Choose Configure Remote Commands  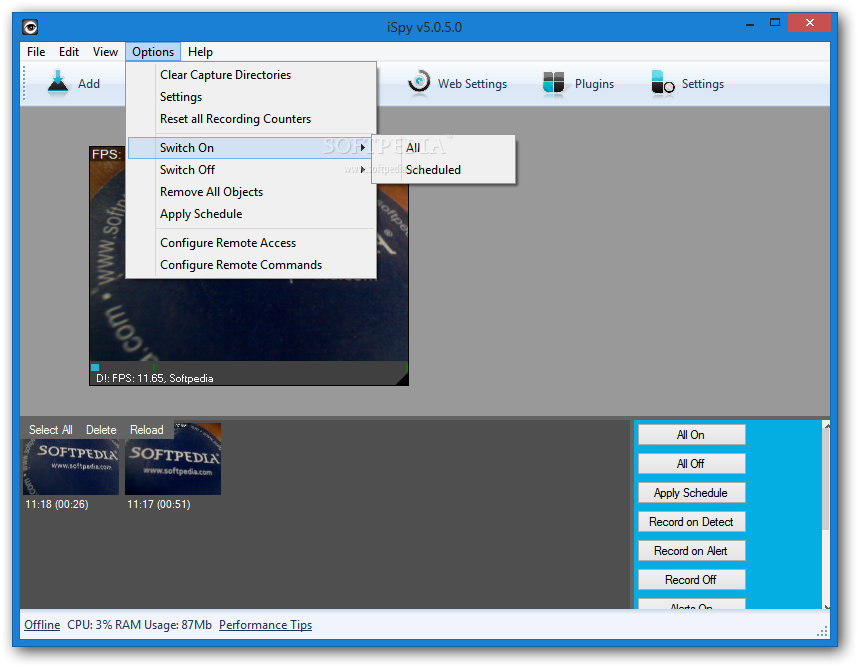pos(251,265)
